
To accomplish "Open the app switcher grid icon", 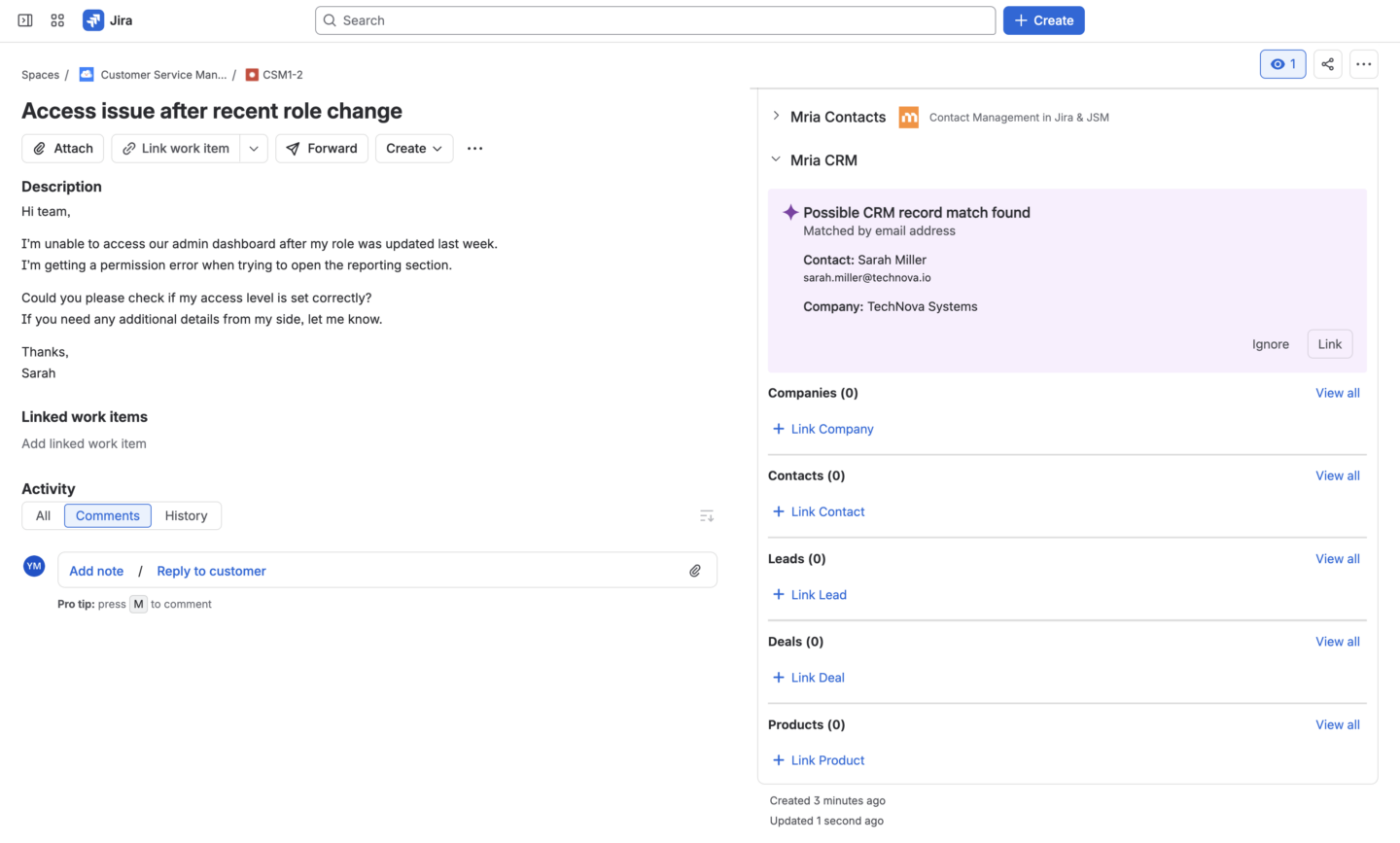I will 57,20.
